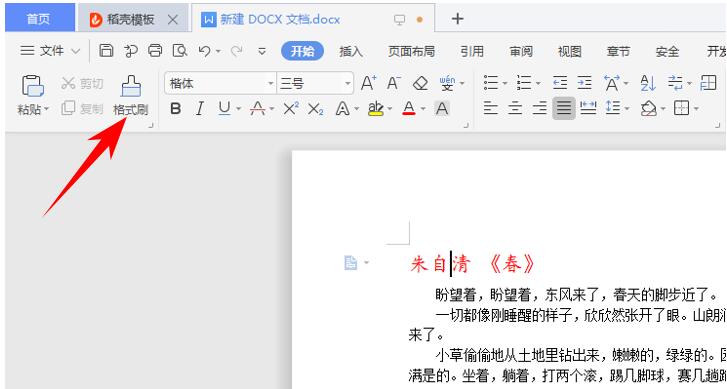
Task: Open the 章节 (Chapter) tab
Action: point(619,51)
